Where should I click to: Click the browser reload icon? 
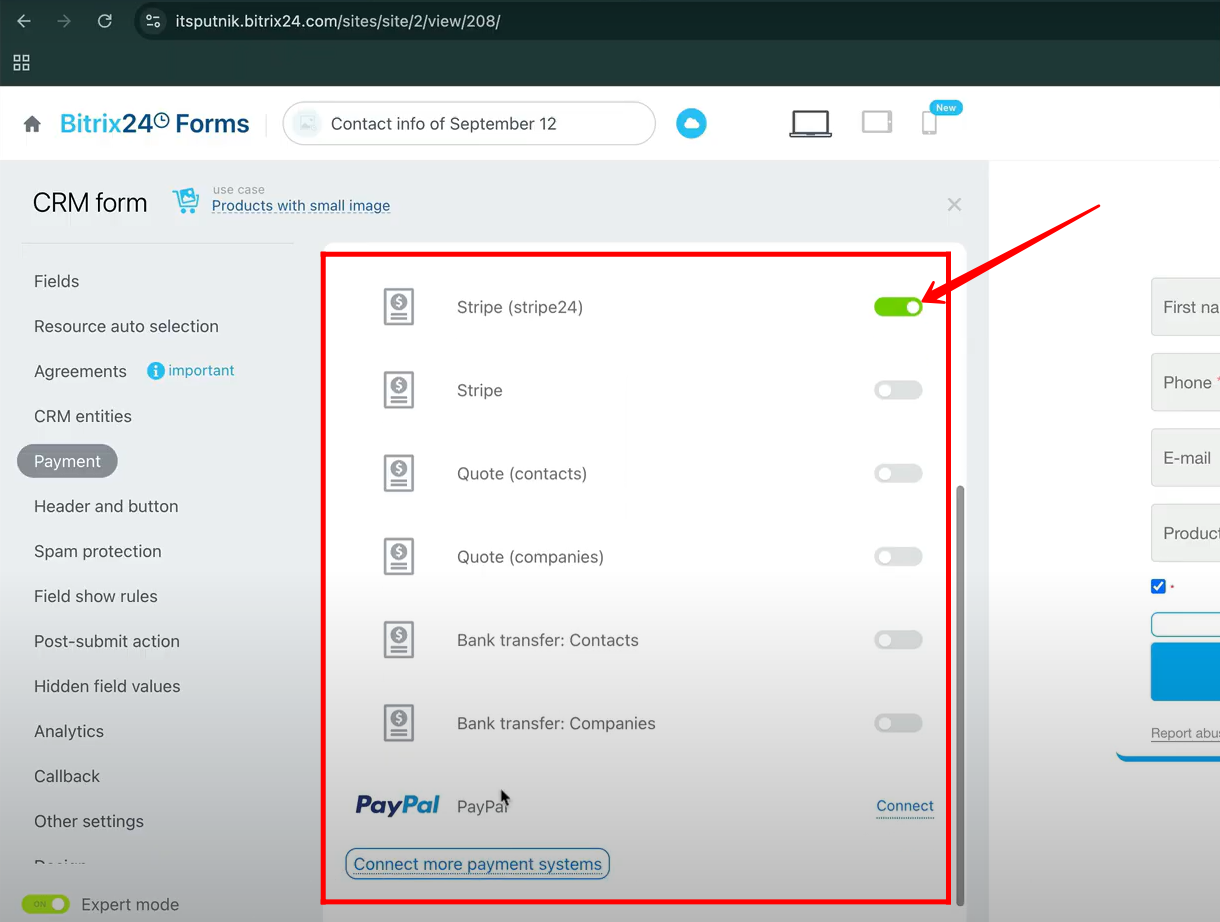pyautogui.click(x=104, y=21)
